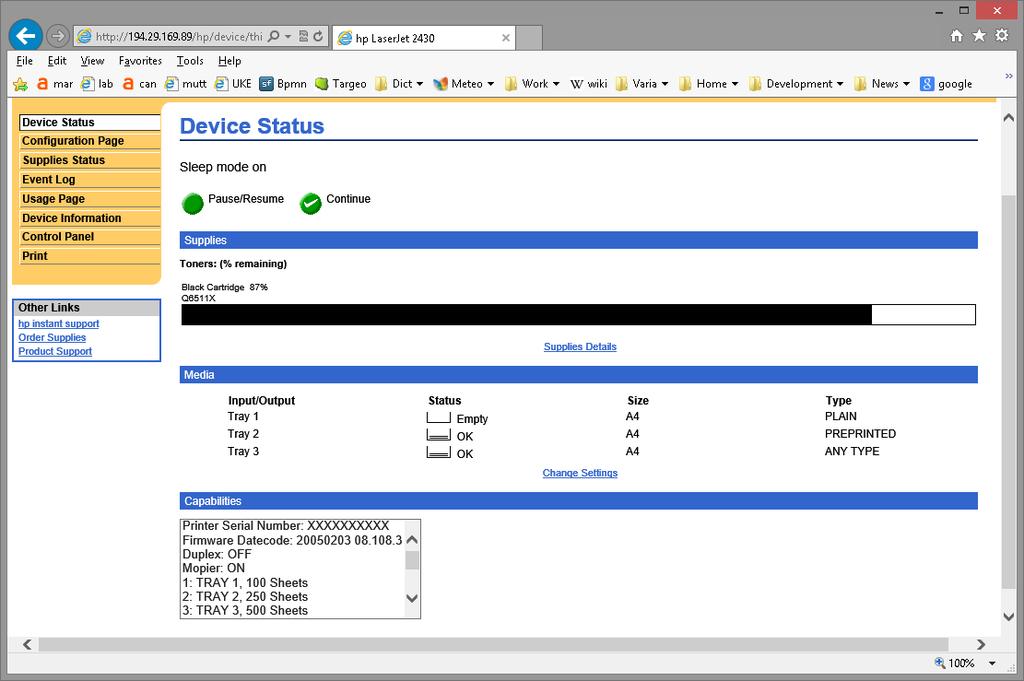Viewport: 1024px width, 681px height.
Task: Expand the Work favorites folder
Action: 532,84
